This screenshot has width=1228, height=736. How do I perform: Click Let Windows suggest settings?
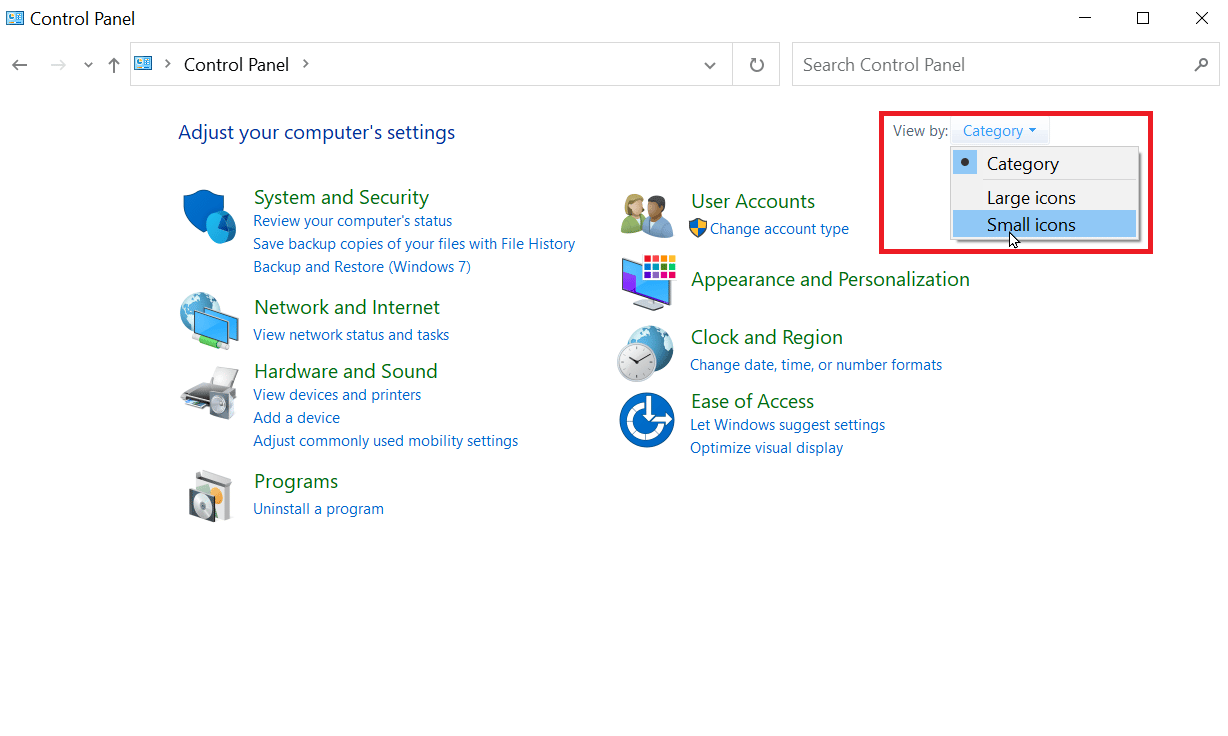pyautogui.click(x=787, y=425)
